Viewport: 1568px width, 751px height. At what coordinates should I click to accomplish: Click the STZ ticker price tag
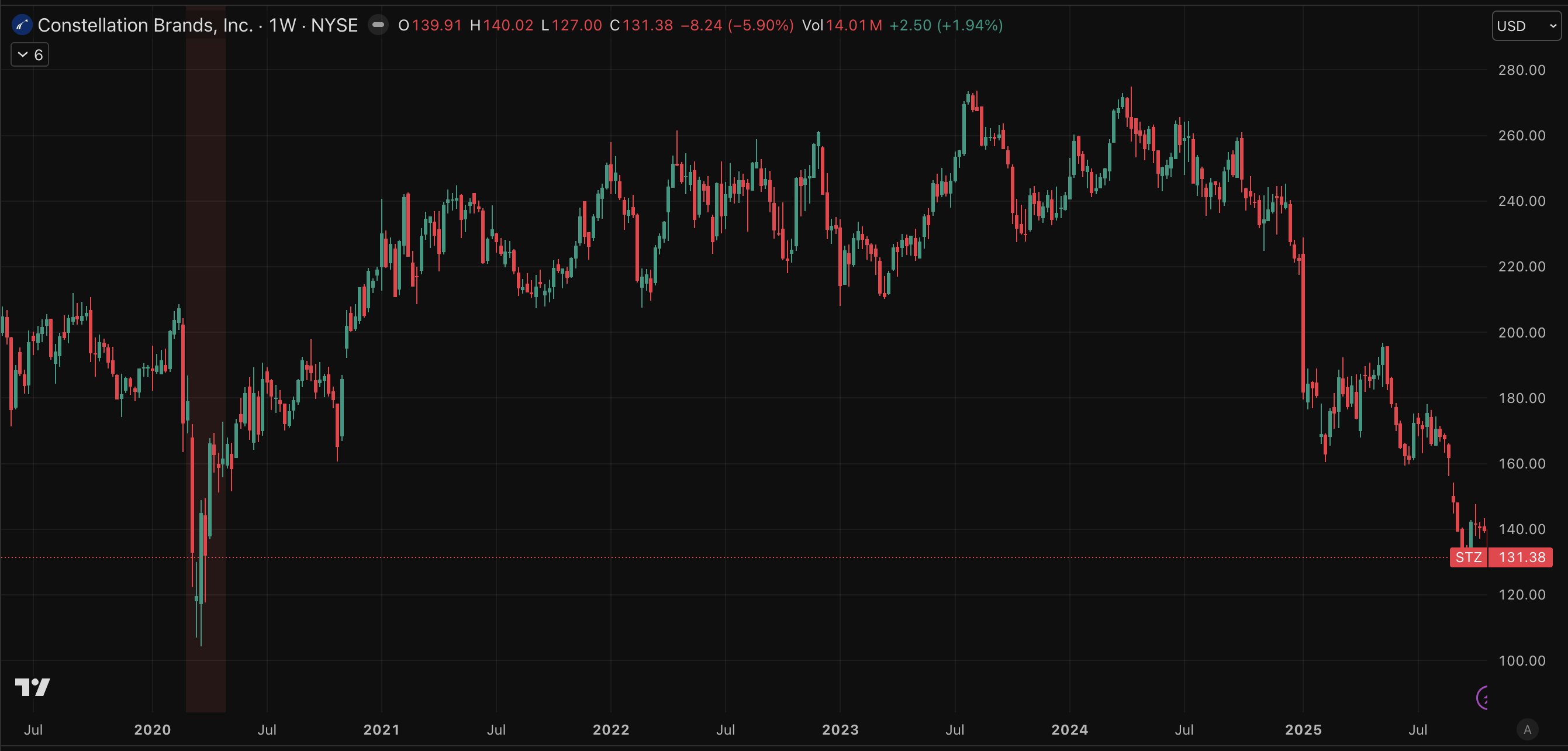tap(1468, 557)
